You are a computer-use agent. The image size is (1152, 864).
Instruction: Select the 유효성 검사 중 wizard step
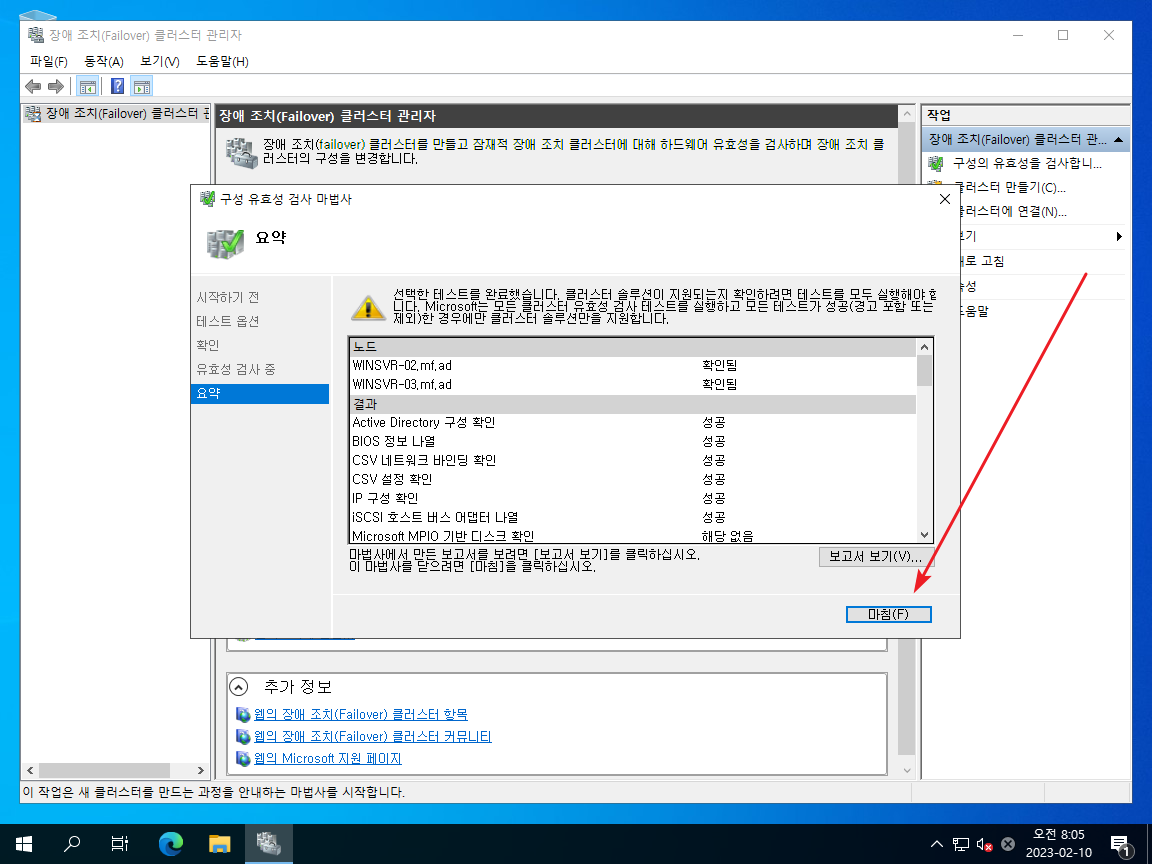pyautogui.click(x=236, y=369)
